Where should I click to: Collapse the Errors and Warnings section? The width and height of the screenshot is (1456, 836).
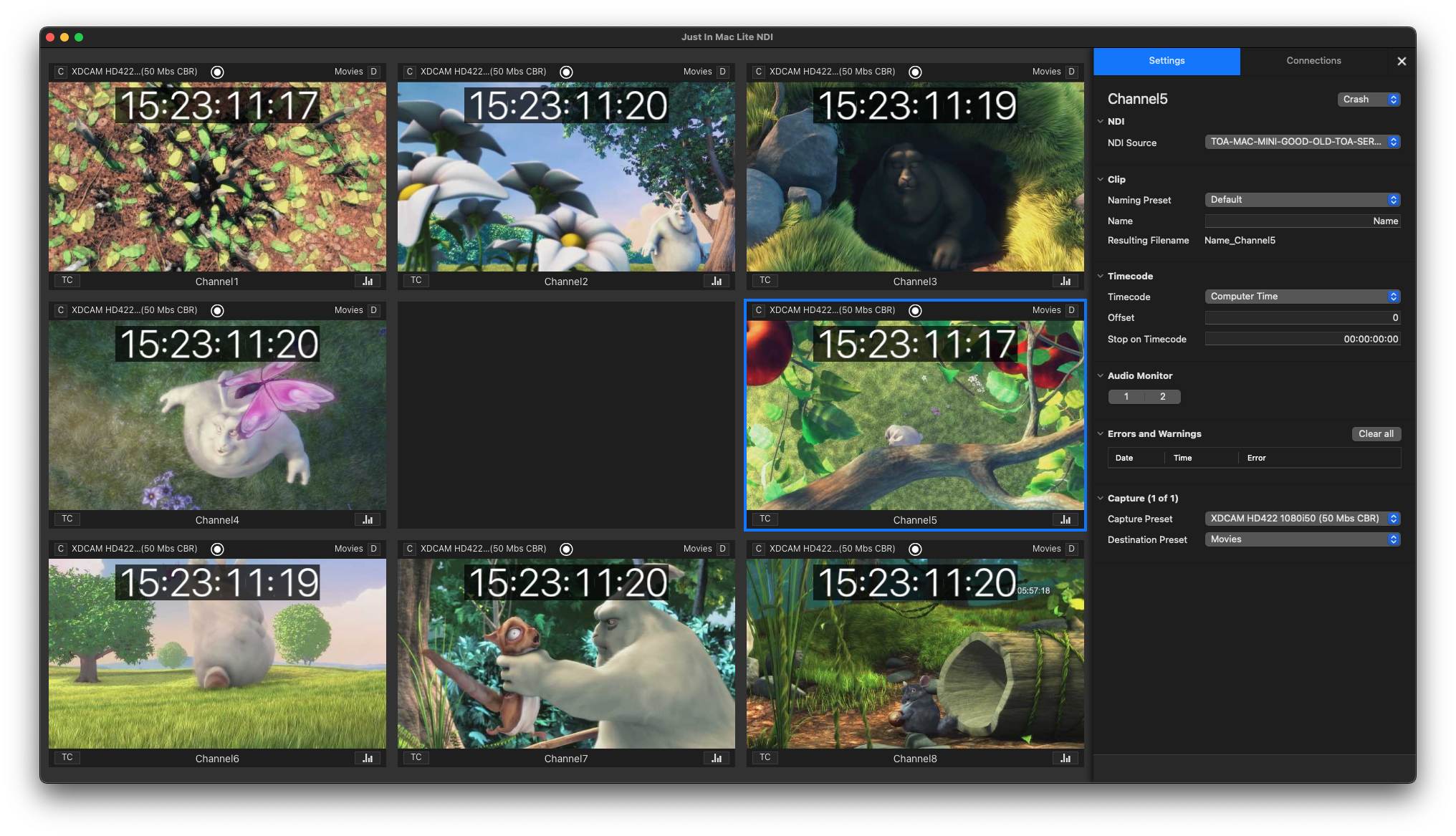tap(1101, 433)
